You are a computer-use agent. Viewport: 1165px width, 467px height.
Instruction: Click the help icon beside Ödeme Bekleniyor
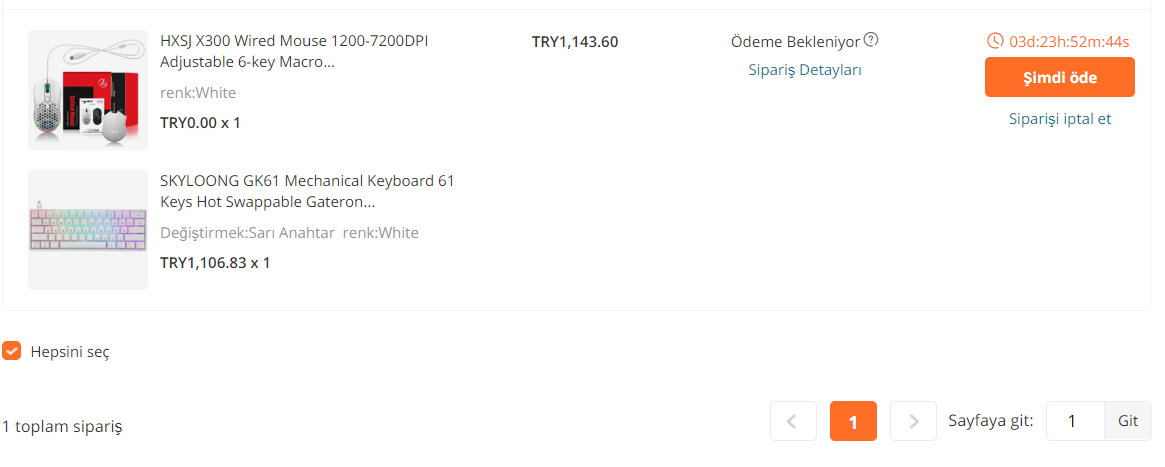tap(871, 41)
